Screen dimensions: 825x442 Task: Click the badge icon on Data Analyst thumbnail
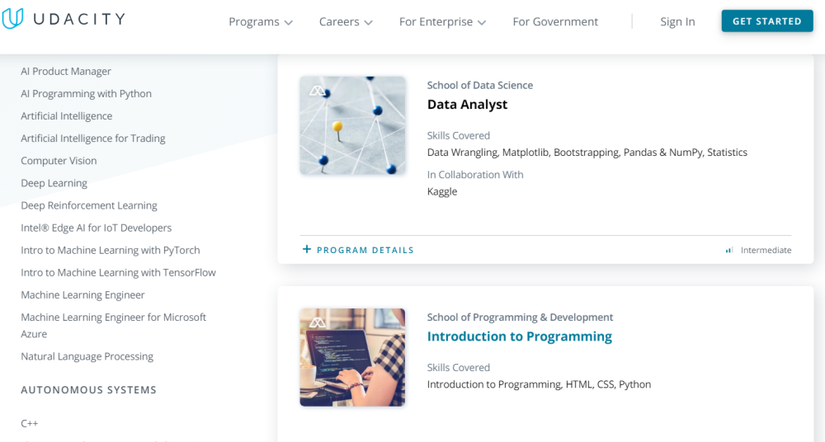tap(317, 91)
